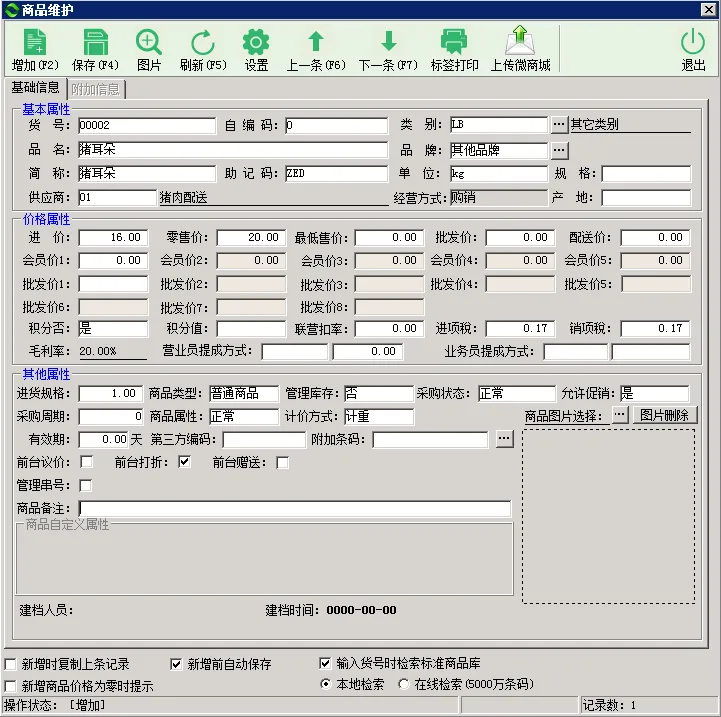Screen dimensions: 721x717
Task: Toggle the 前台赠送 checkbox
Action: pyautogui.click(x=282, y=462)
